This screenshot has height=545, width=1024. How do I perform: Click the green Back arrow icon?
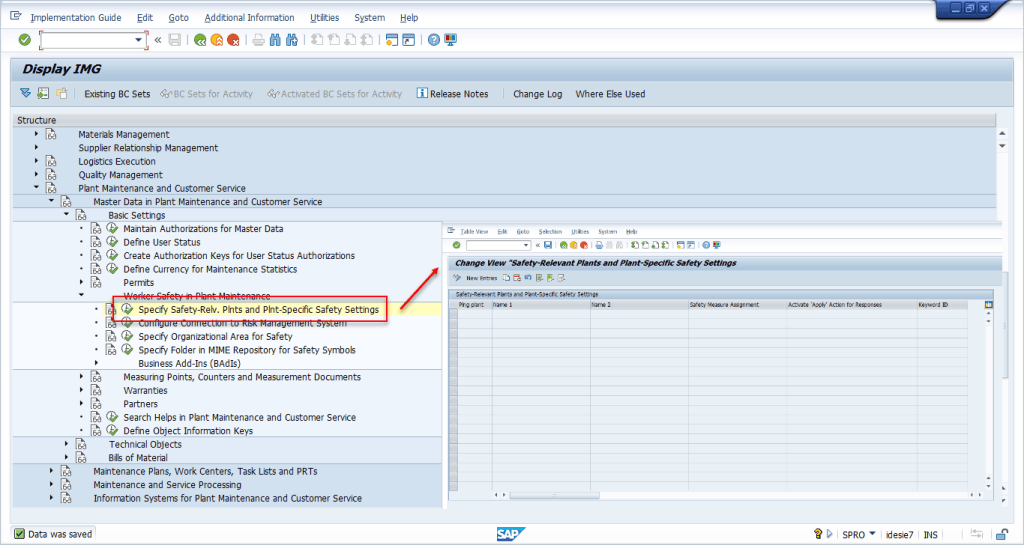pyautogui.click(x=200, y=40)
